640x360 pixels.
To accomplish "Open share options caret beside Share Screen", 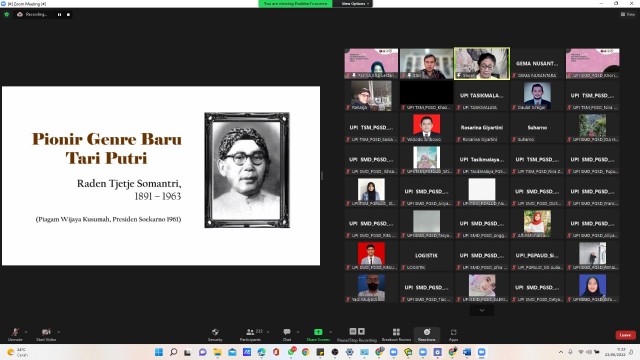I will click(x=331, y=332).
